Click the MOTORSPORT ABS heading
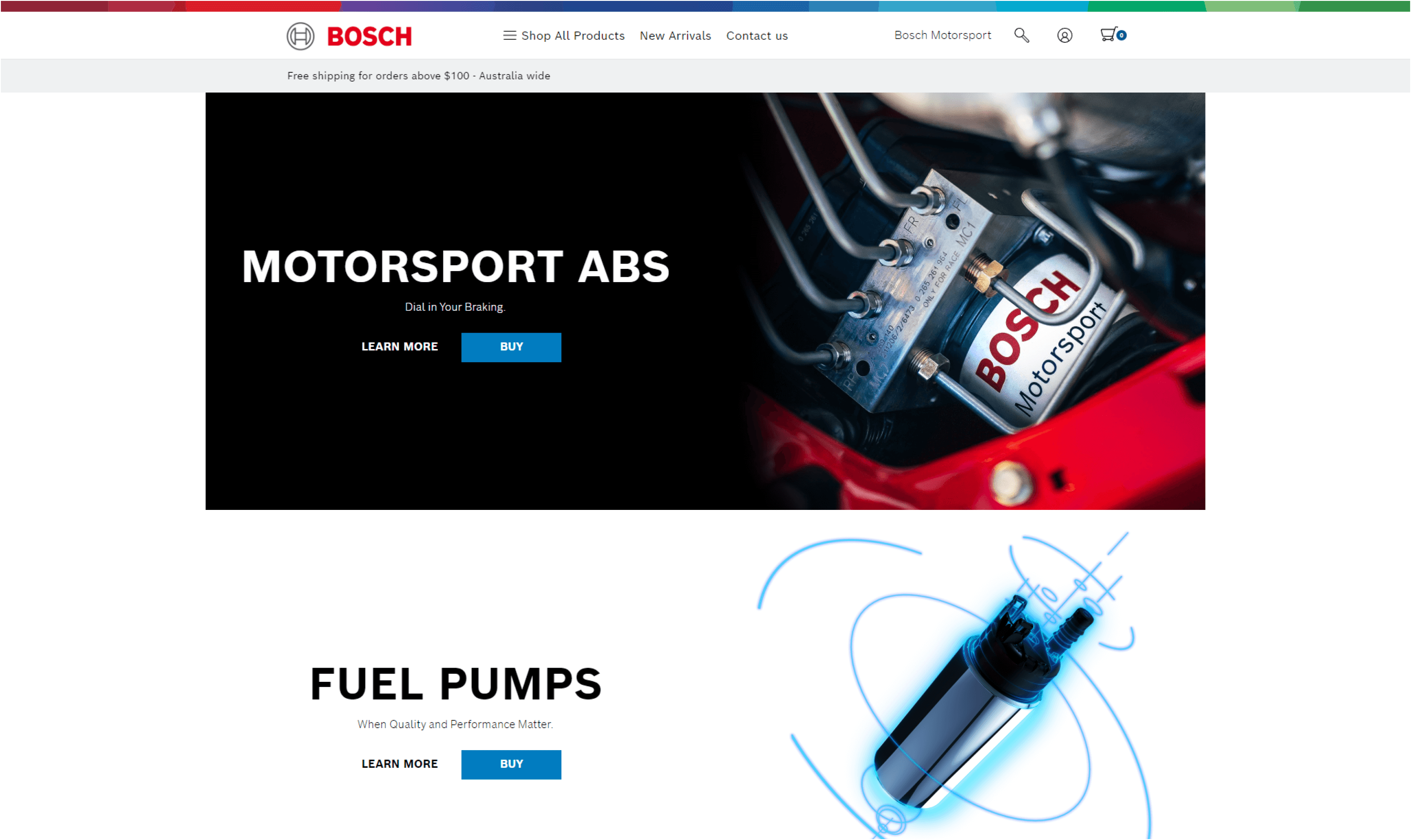 456,266
